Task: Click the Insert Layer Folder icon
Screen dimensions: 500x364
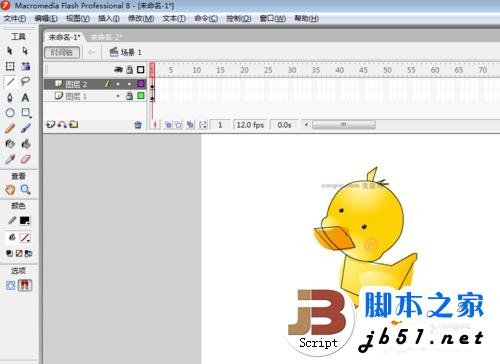Action: click(x=74, y=125)
